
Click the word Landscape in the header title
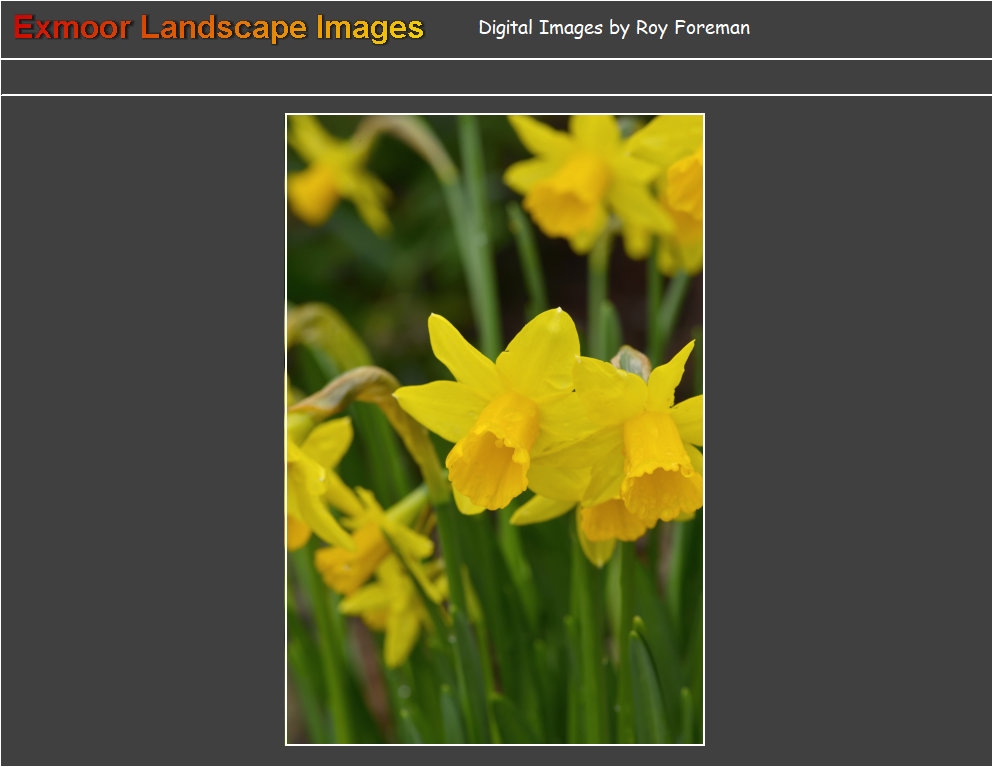point(223,28)
